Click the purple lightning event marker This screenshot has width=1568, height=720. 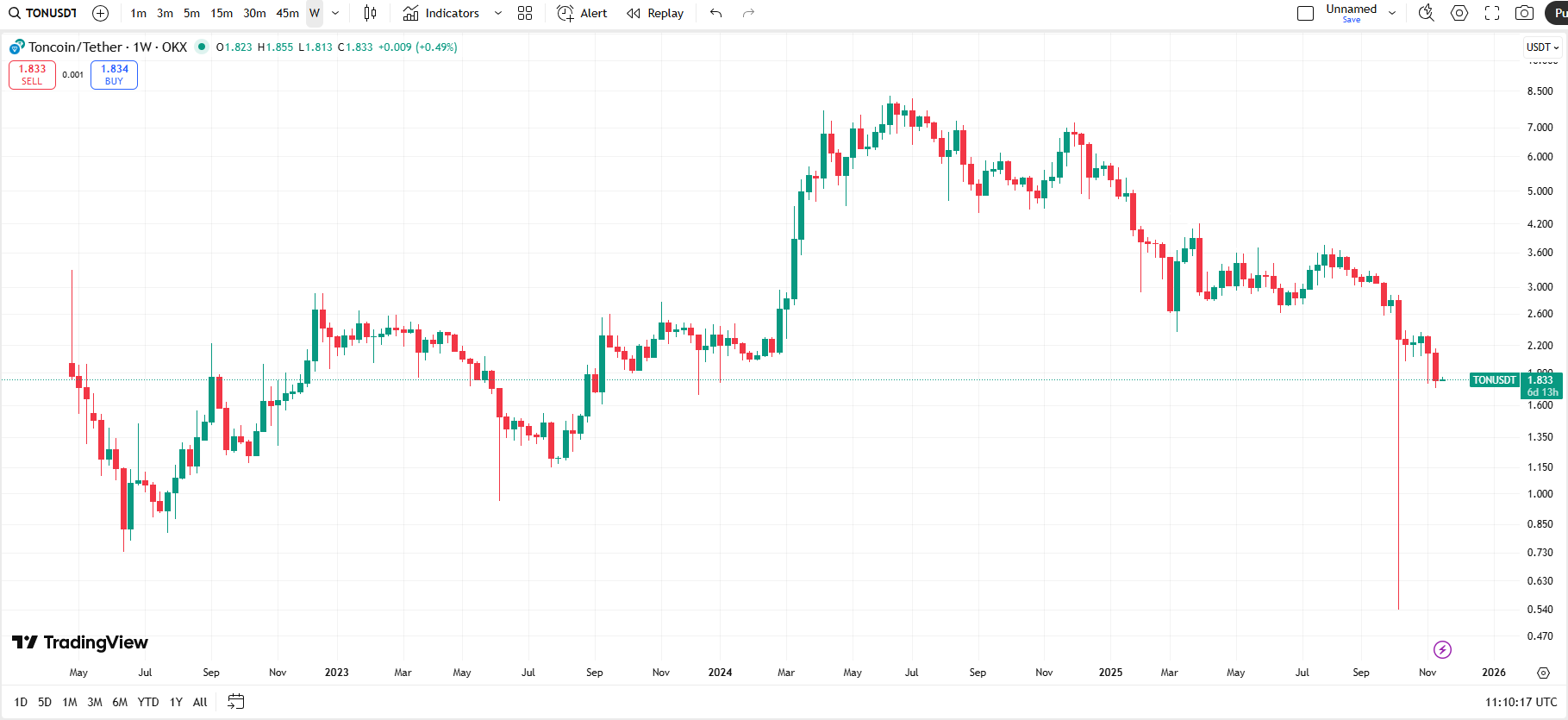[1442, 649]
